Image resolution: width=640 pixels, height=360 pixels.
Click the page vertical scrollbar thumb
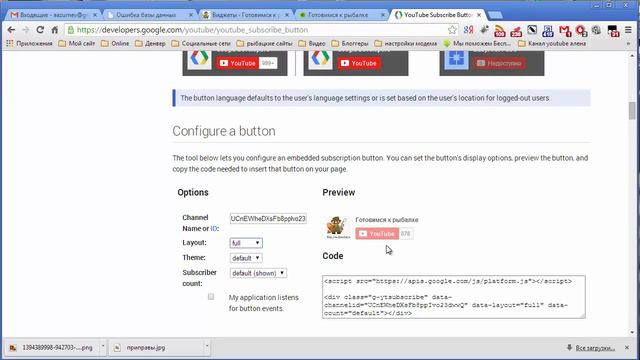click(632, 110)
